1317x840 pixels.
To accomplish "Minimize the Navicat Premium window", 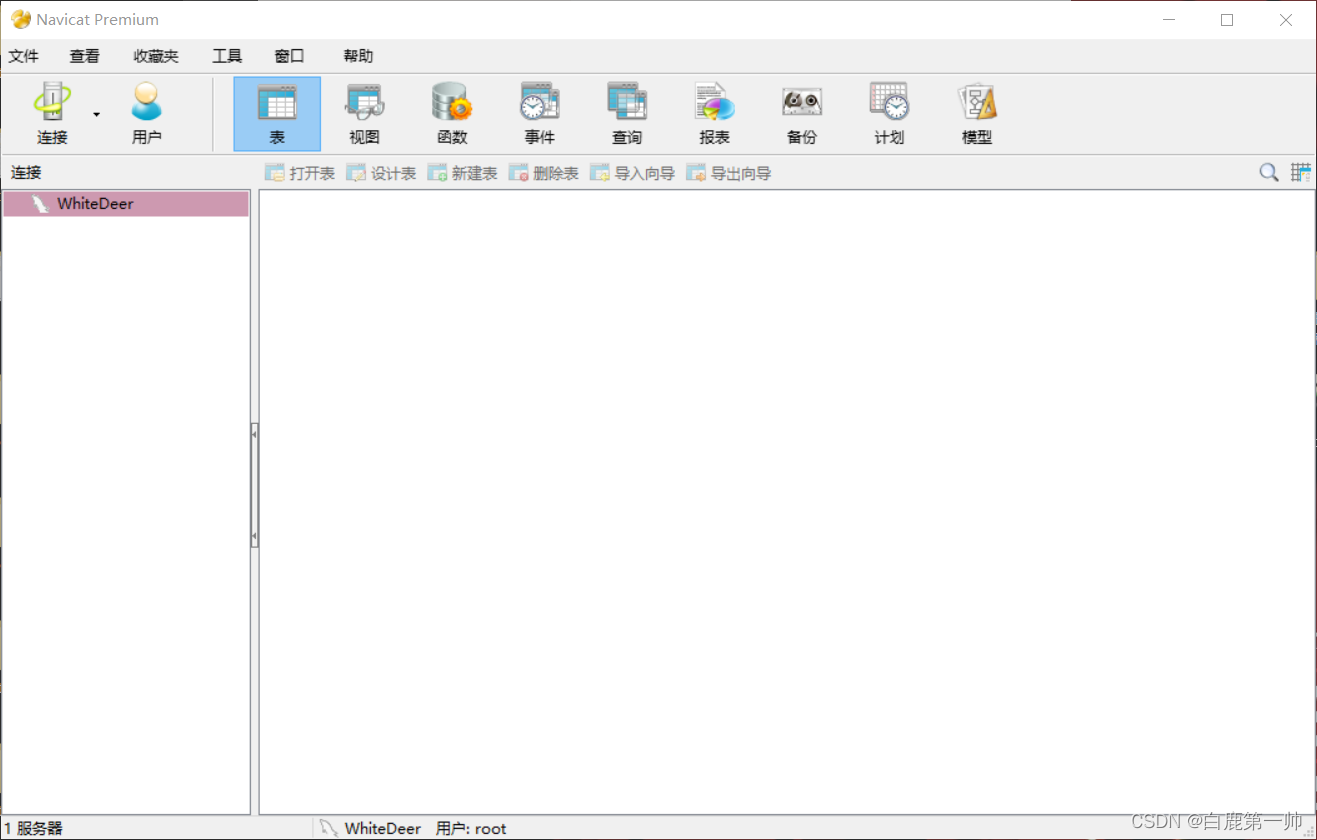I will tap(1168, 20).
